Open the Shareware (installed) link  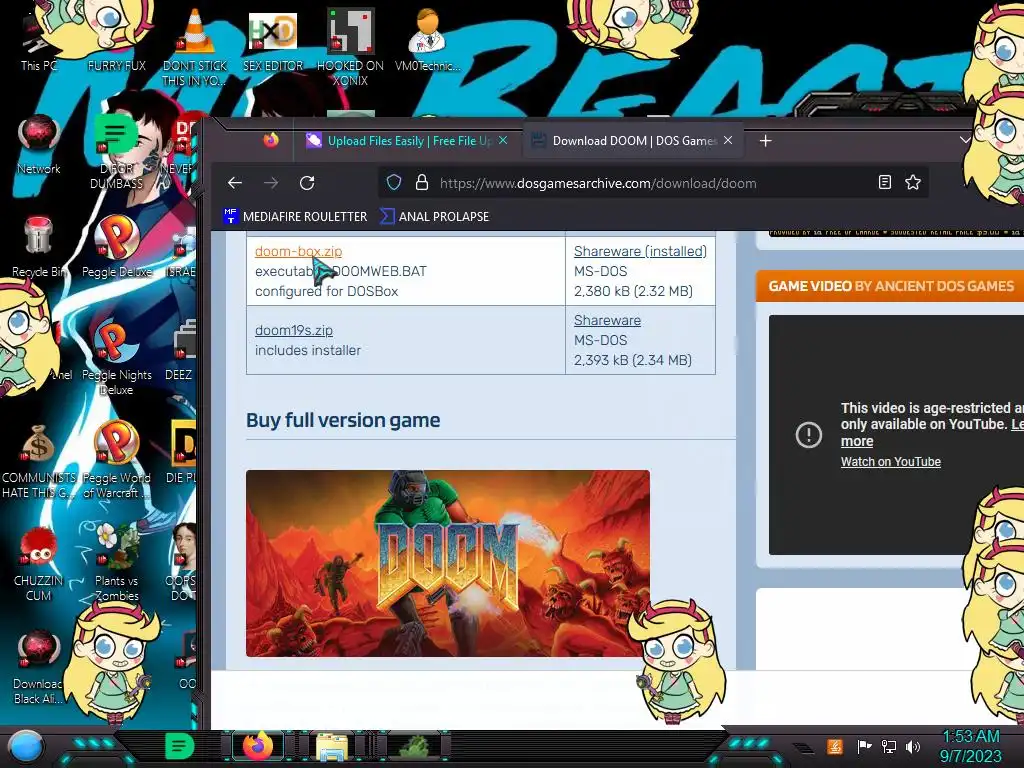(640, 251)
